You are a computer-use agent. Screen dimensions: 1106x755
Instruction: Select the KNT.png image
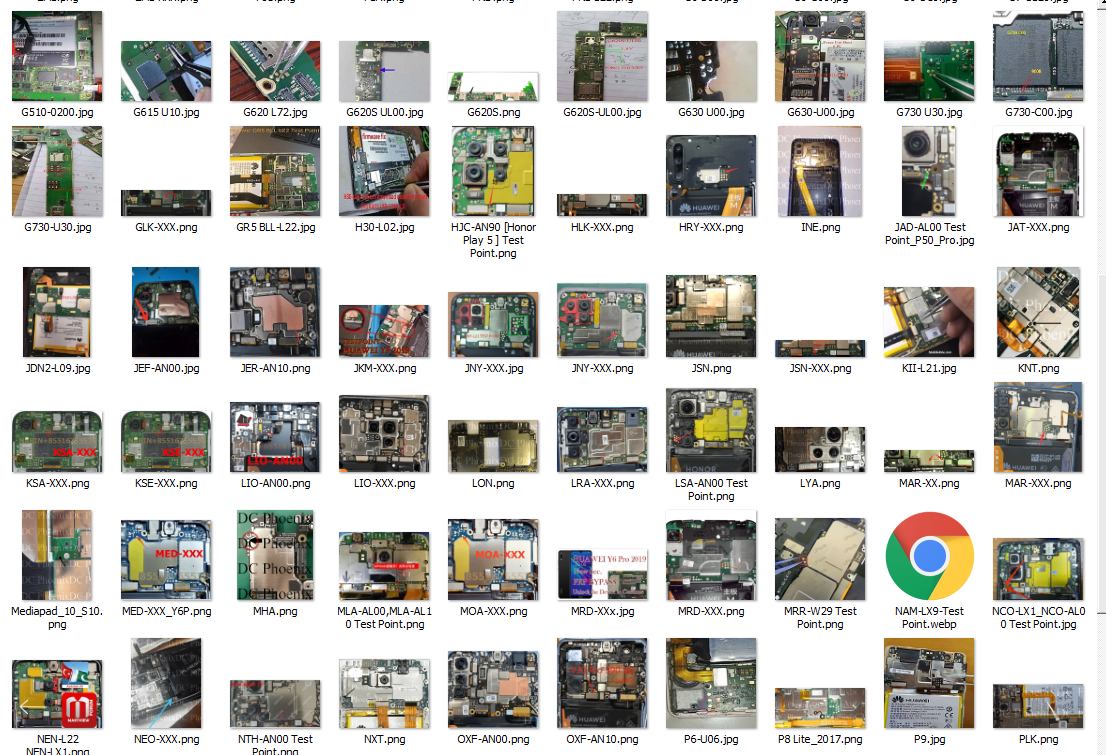coord(1038,312)
